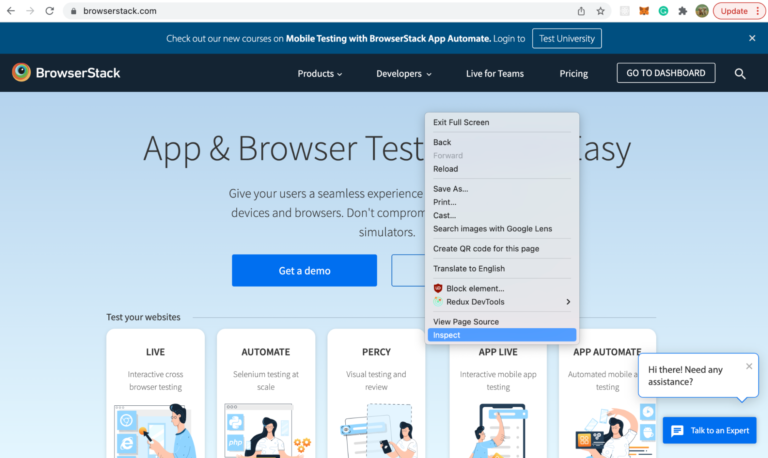Click the GO TO DASHBOARD button
Screen dimensions: 768x458
pyautogui.click(x=666, y=73)
